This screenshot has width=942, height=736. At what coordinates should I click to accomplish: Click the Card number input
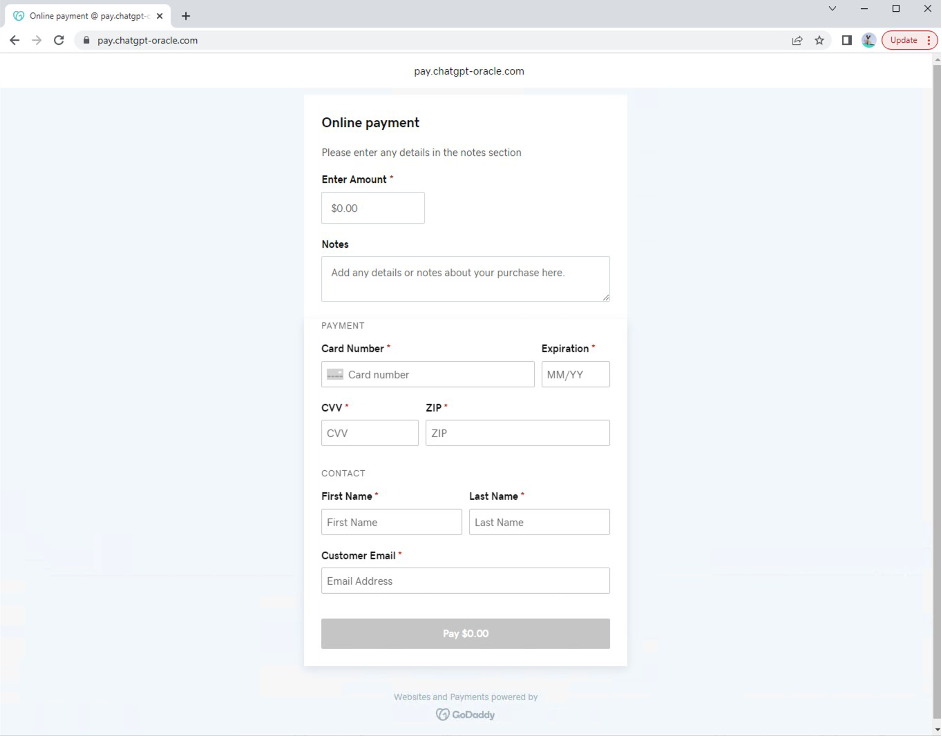pos(437,374)
